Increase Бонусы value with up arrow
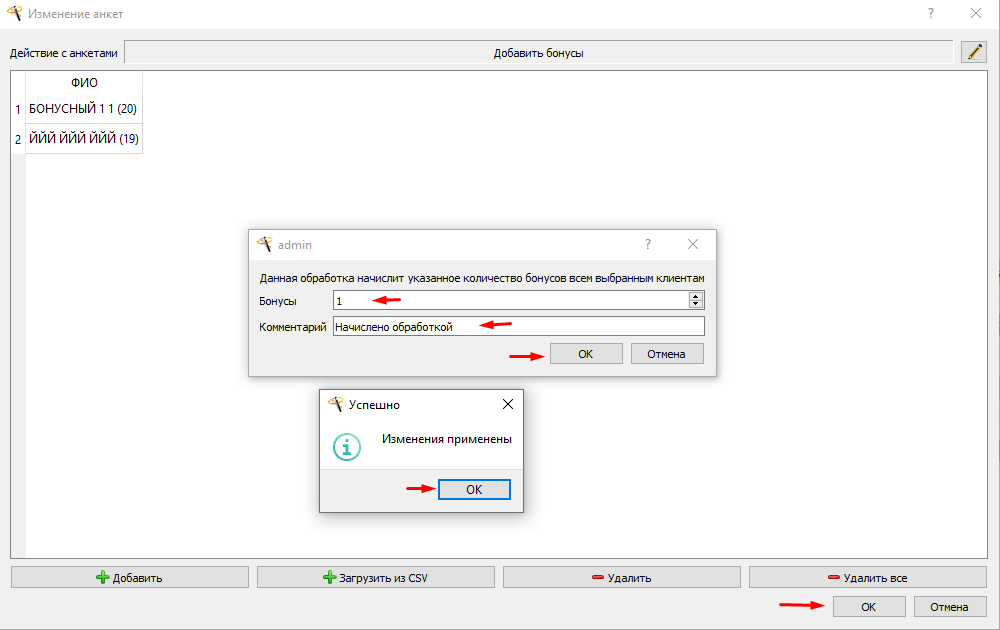 (696, 297)
